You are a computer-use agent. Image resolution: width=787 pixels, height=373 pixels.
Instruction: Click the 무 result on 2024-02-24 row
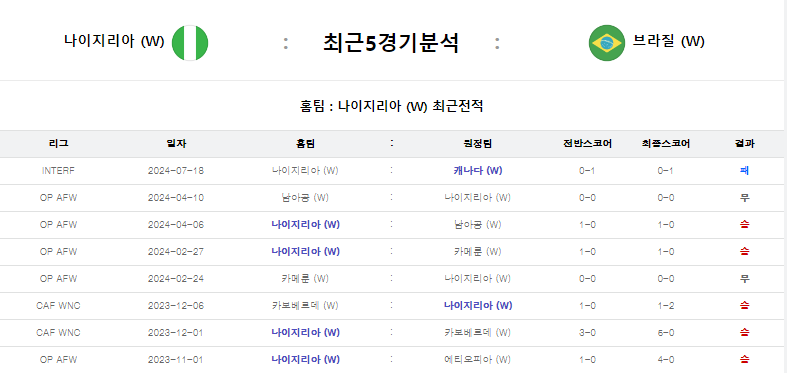click(x=745, y=279)
